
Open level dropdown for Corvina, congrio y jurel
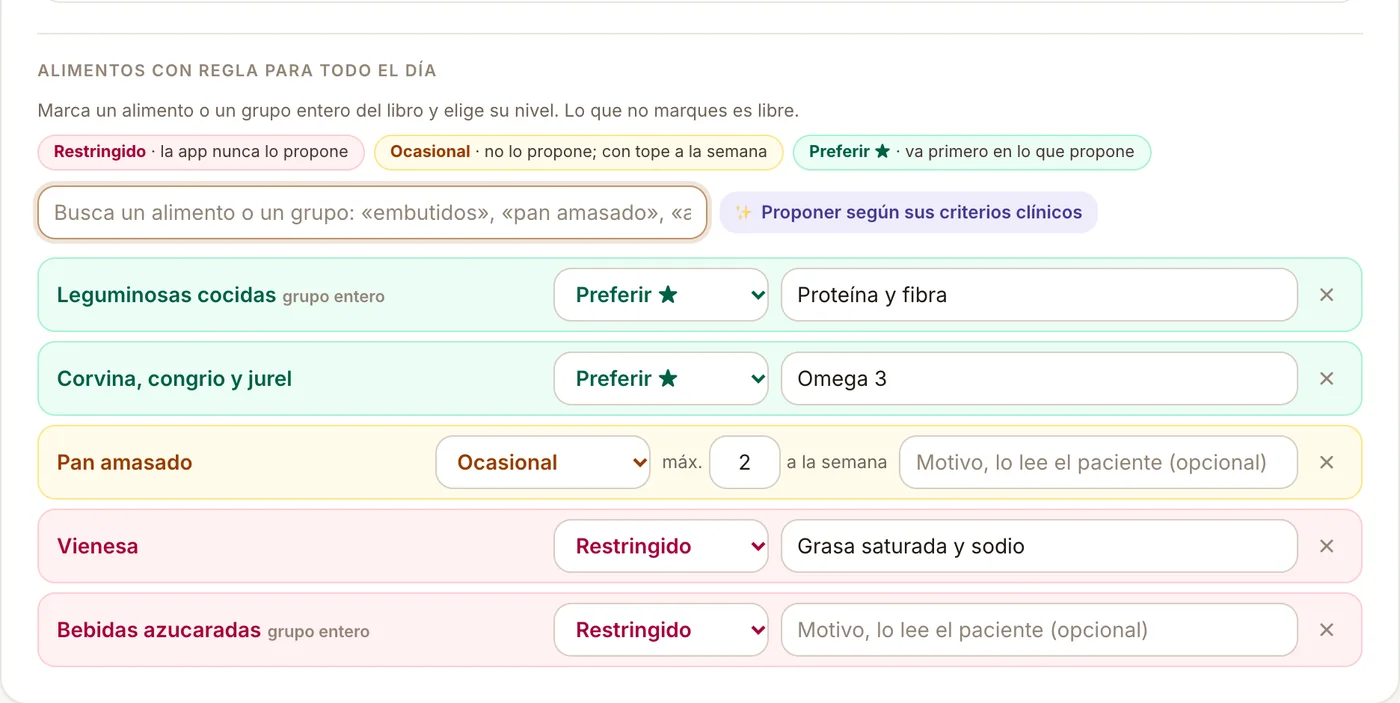661,379
